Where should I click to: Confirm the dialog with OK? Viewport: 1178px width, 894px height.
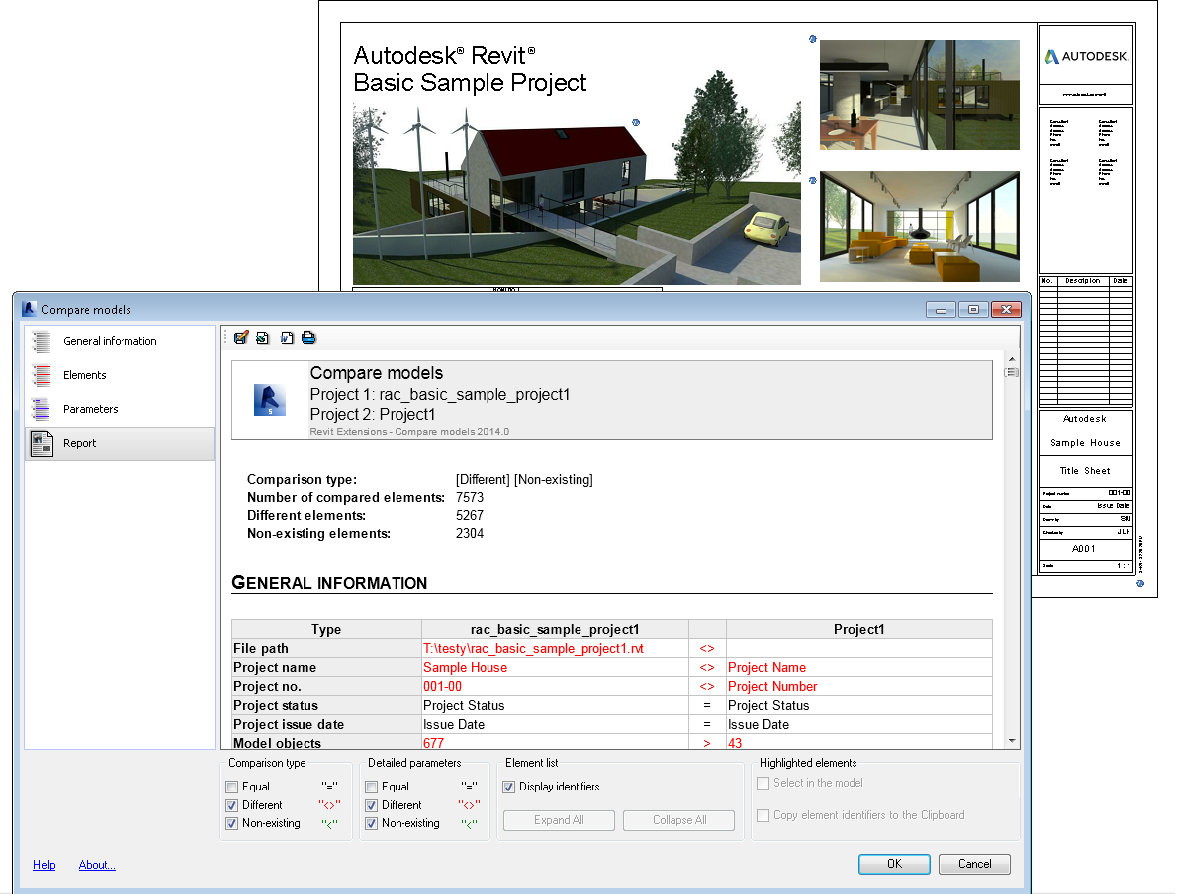[893, 864]
